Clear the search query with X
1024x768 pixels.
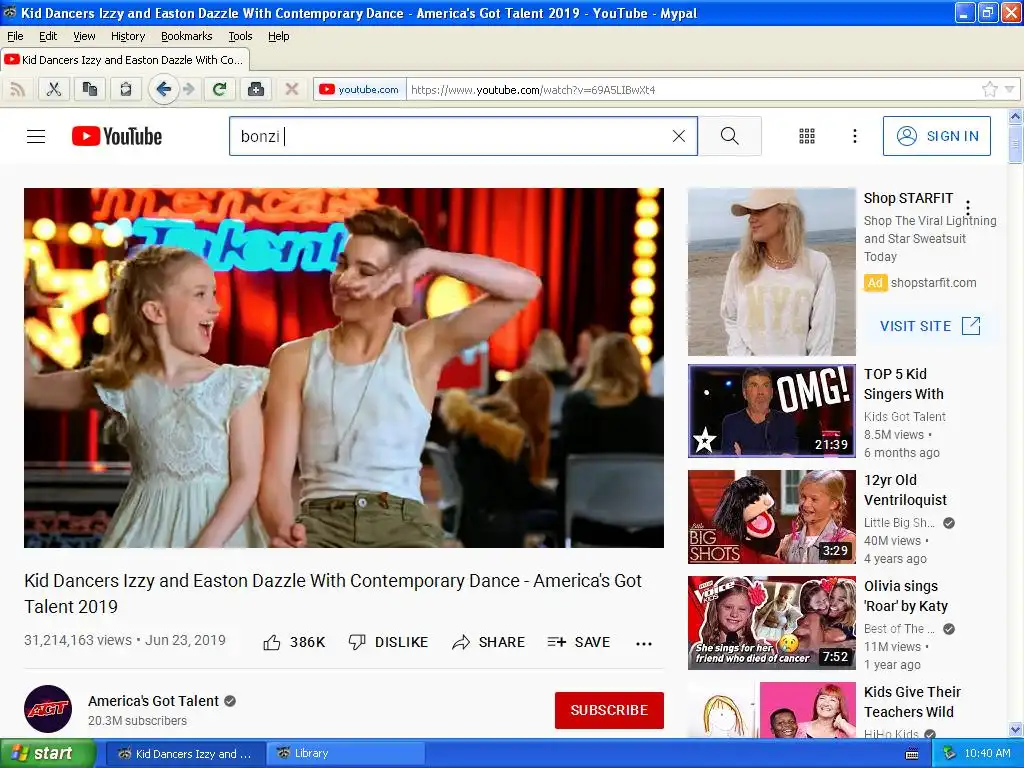pos(679,136)
